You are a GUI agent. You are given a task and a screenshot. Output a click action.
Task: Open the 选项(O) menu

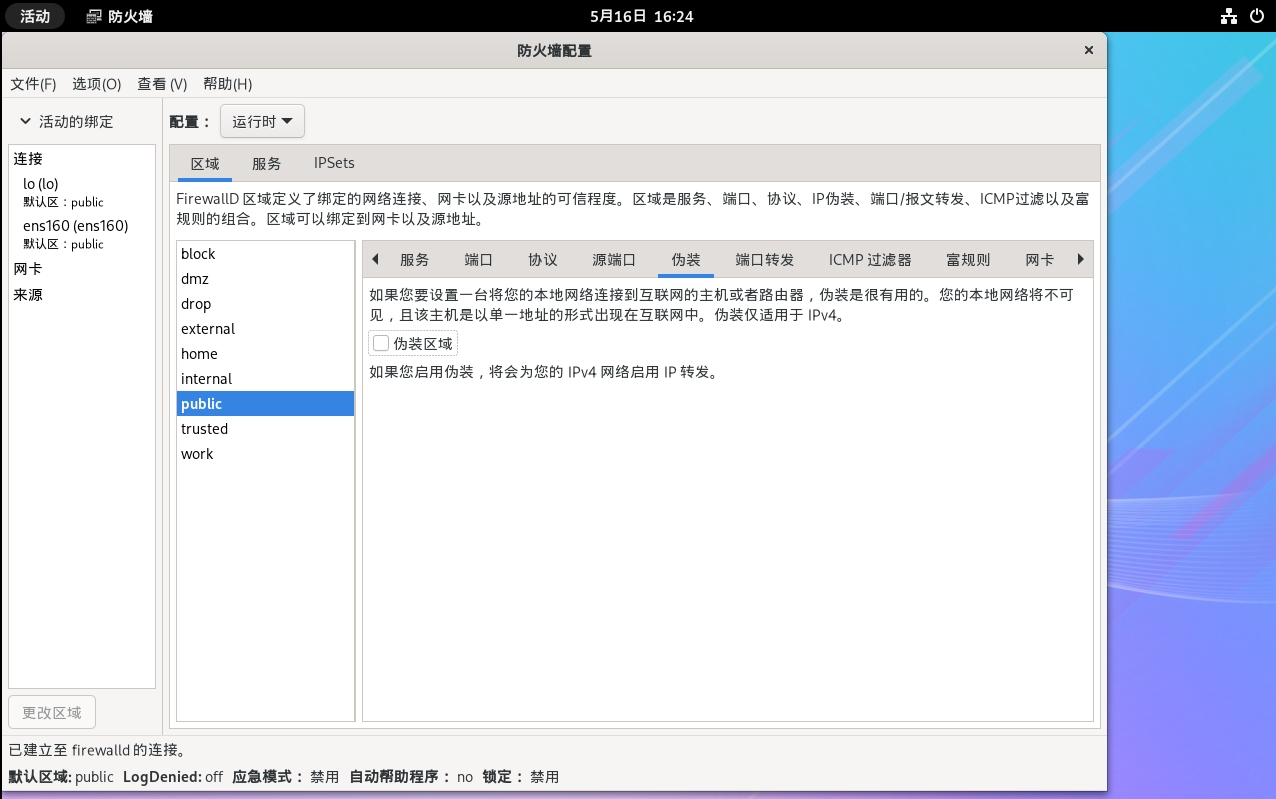(96, 84)
